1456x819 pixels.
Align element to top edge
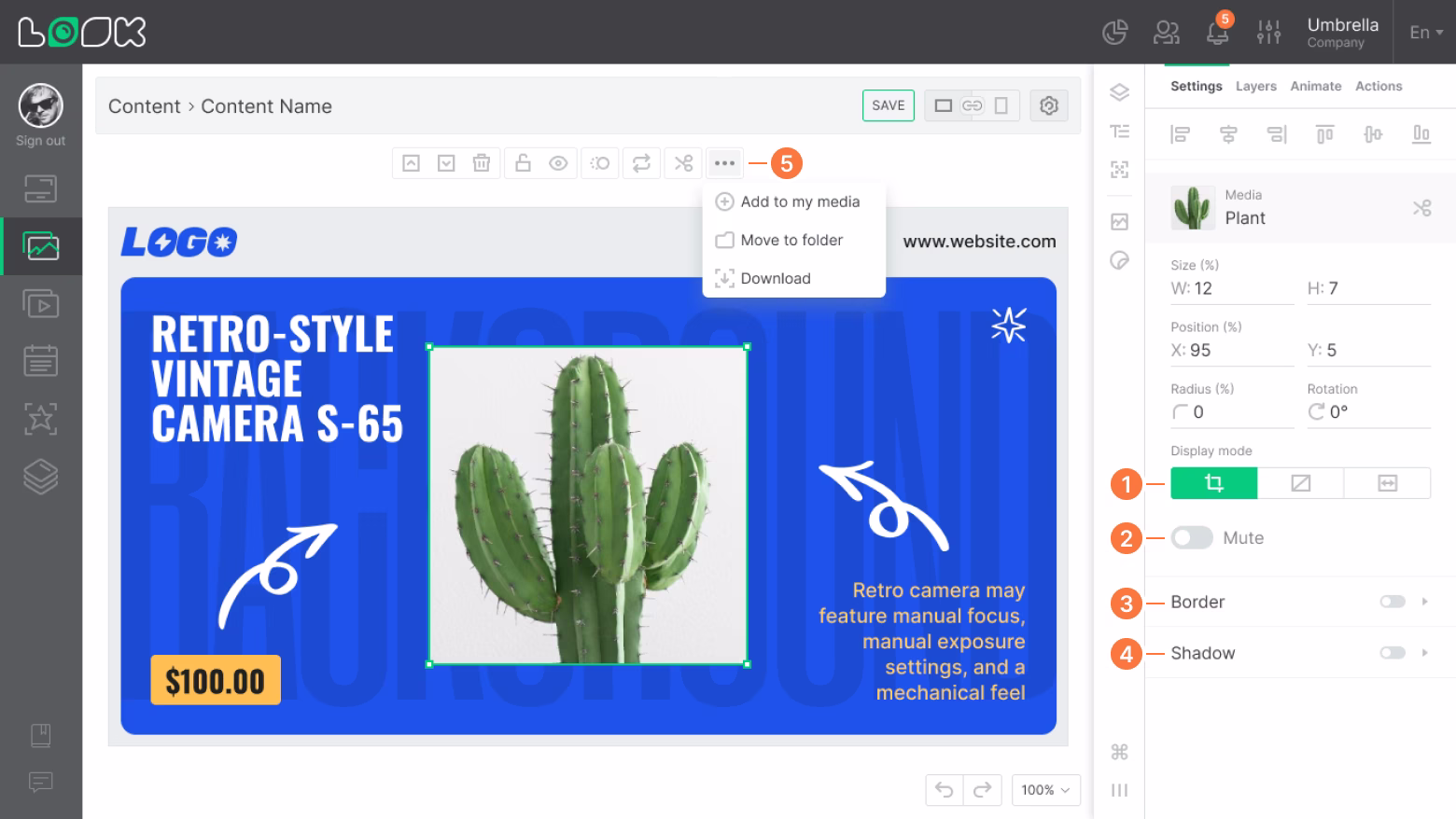point(1324,134)
